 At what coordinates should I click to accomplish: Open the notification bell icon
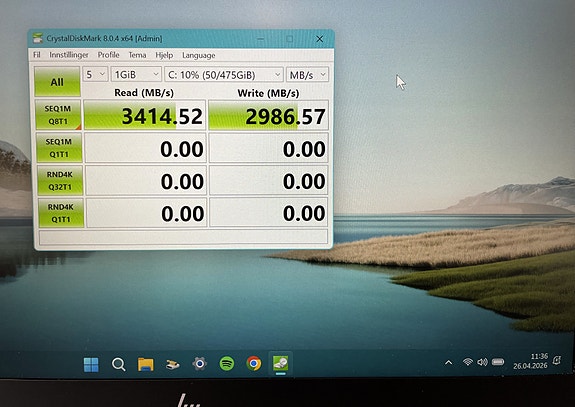coord(557,360)
